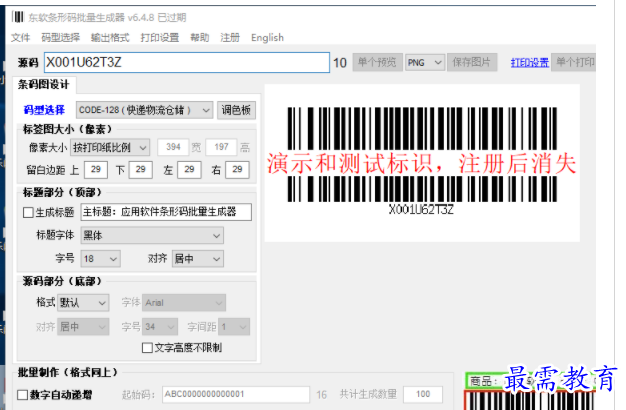
Task: Open the PNG format dropdown
Action: coord(424,63)
